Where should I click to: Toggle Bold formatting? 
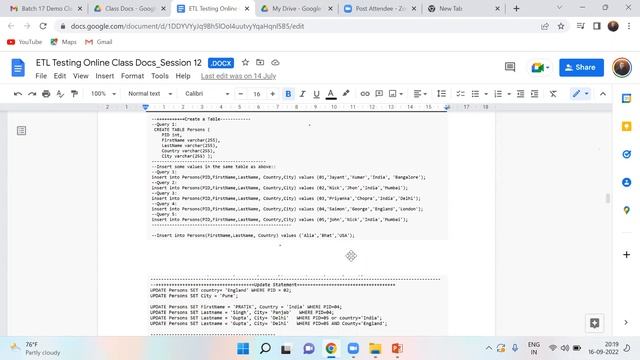[x=288, y=94]
